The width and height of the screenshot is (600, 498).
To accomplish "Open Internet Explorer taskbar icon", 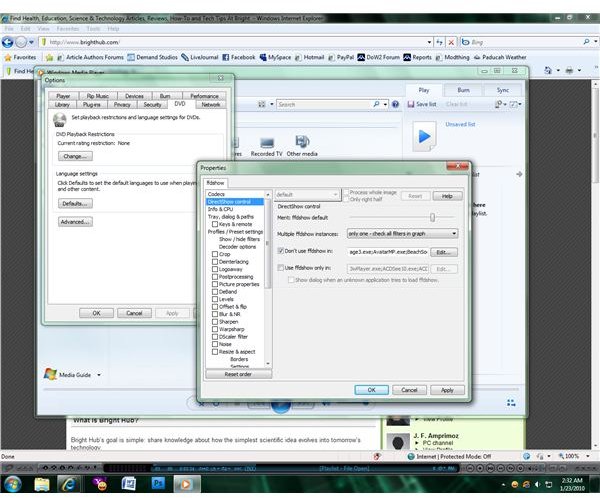I will [69, 484].
